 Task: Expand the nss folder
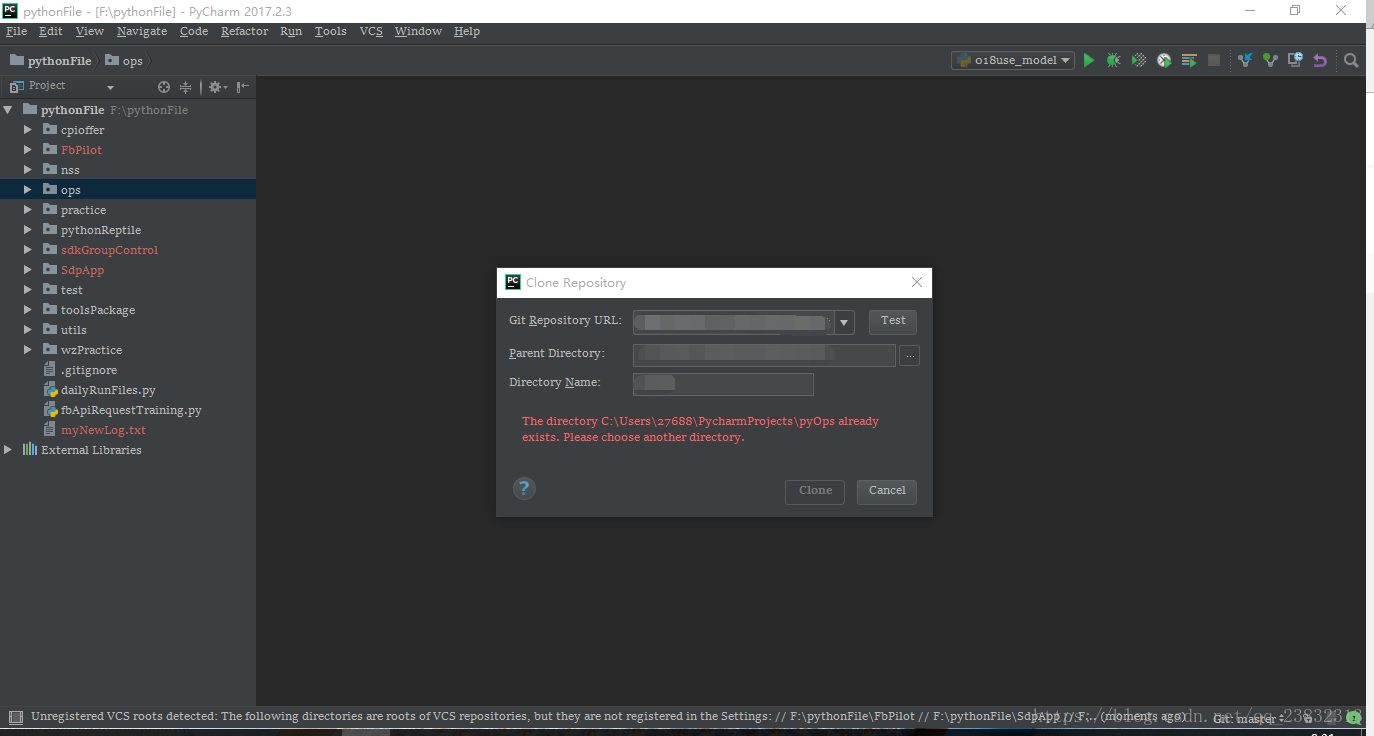pyautogui.click(x=28, y=170)
